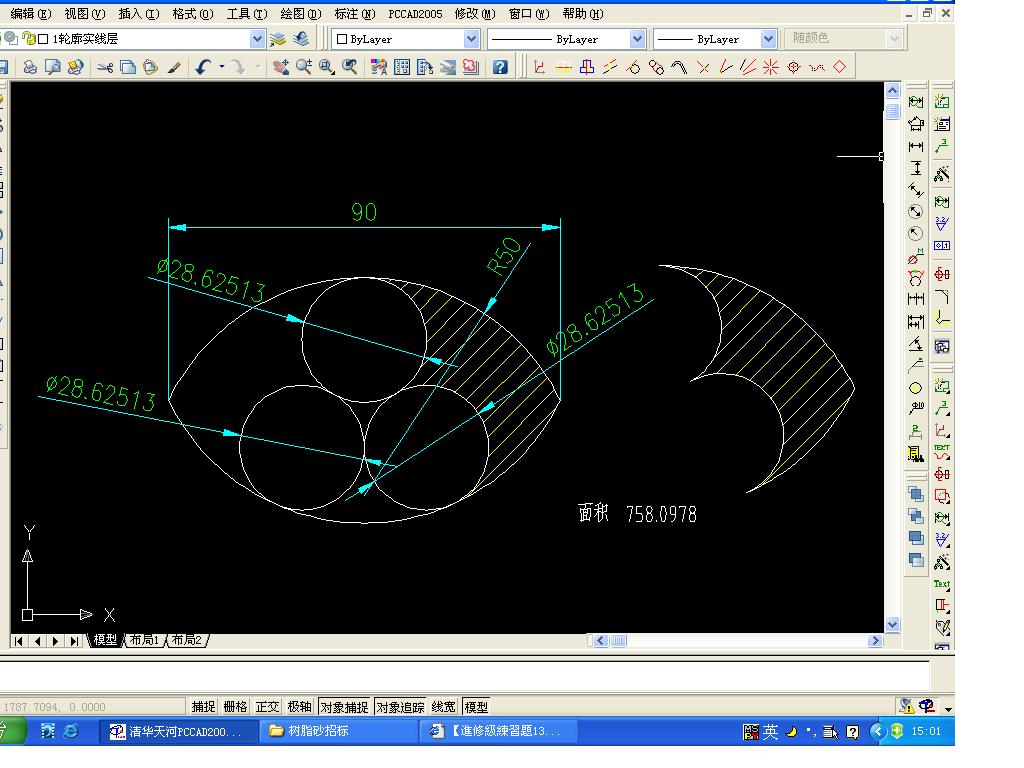Select the Angular Dimension tool

tap(916, 344)
